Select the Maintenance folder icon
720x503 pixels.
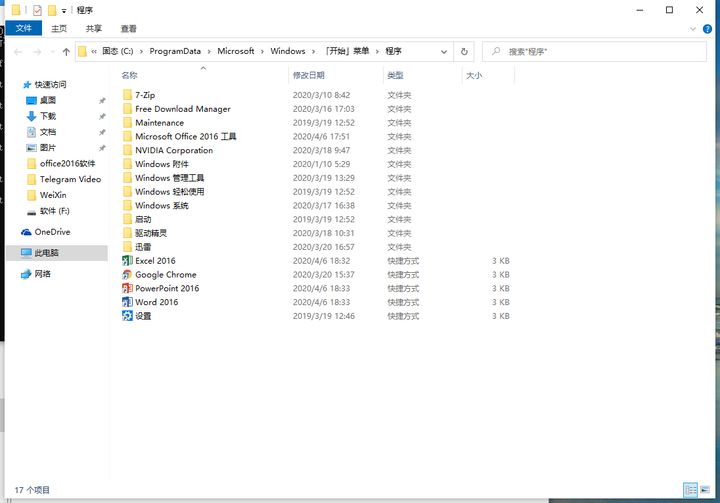tap(127, 123)
